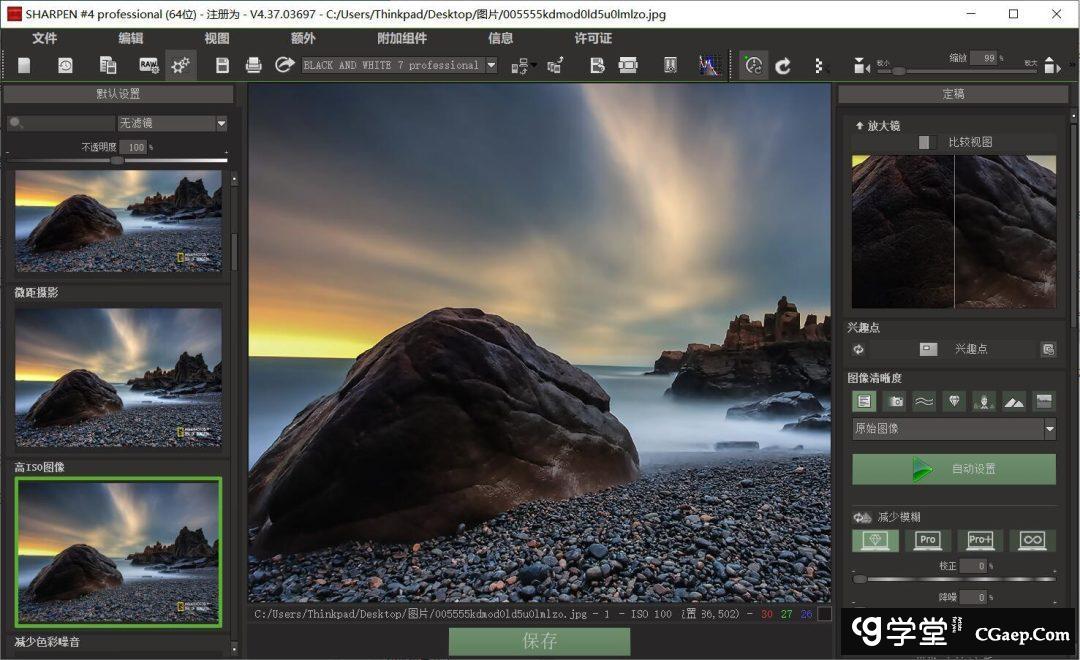
Task: Open the 文件 menu
Action: (45, 38)
